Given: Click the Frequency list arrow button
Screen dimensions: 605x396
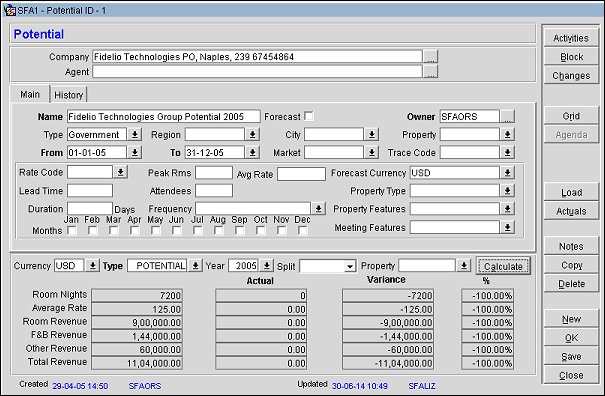Looking at the screenshot, I should [318, 209].
